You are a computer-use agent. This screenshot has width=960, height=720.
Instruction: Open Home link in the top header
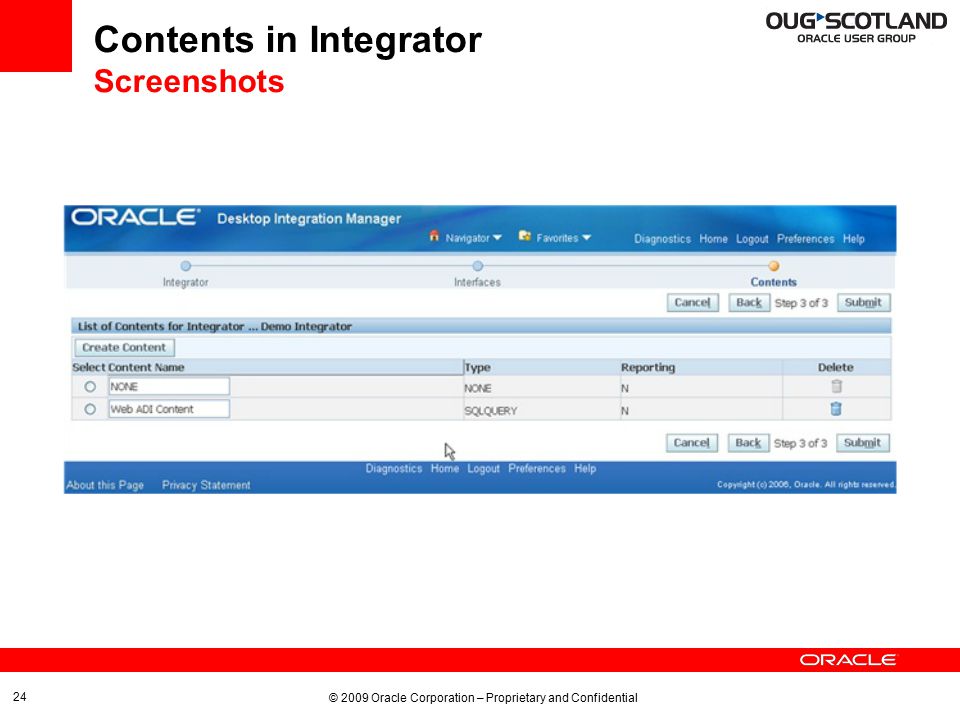pyautogui.click(x=714, y=239)
